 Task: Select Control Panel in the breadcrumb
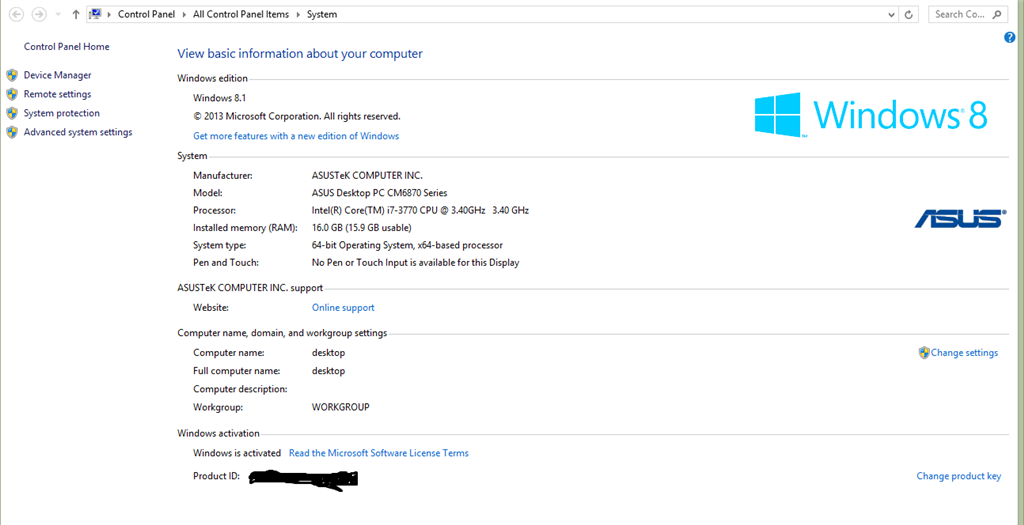tap(146, 14)
